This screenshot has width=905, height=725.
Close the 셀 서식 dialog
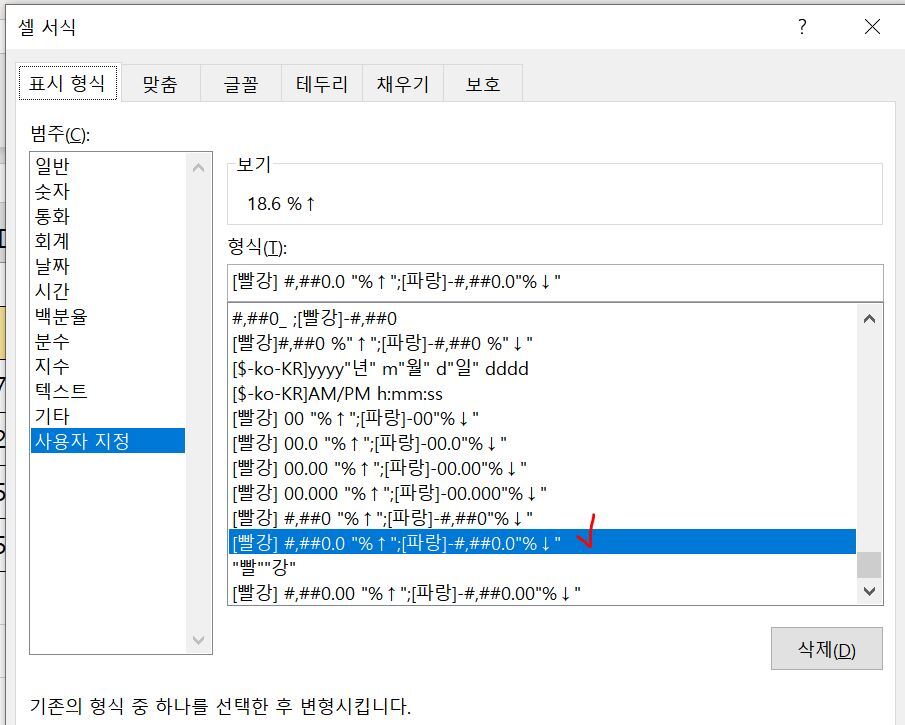(872, 27)
